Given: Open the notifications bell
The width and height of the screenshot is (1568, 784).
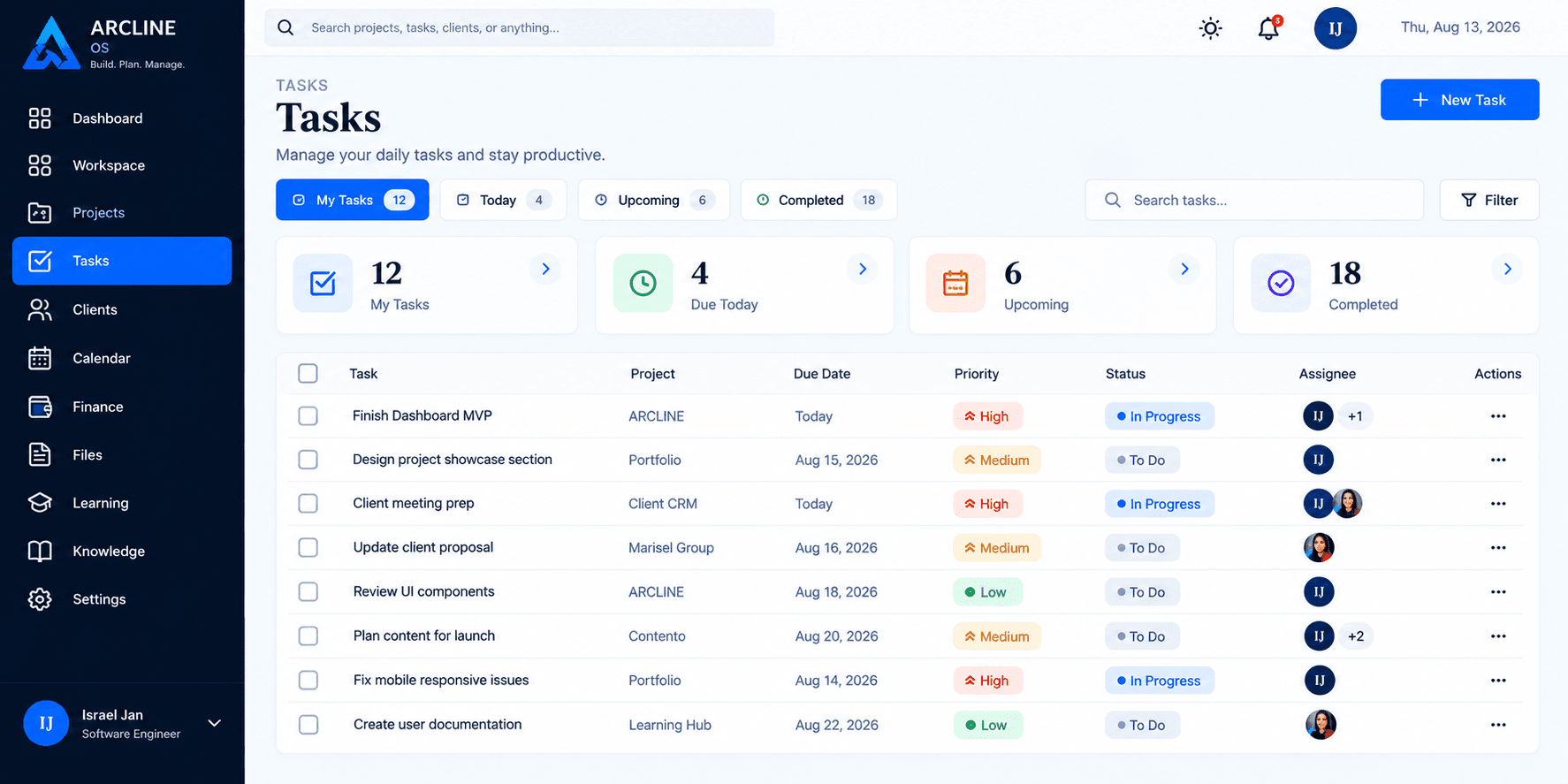Looking at the screenshot, I should pos(1268,28).
